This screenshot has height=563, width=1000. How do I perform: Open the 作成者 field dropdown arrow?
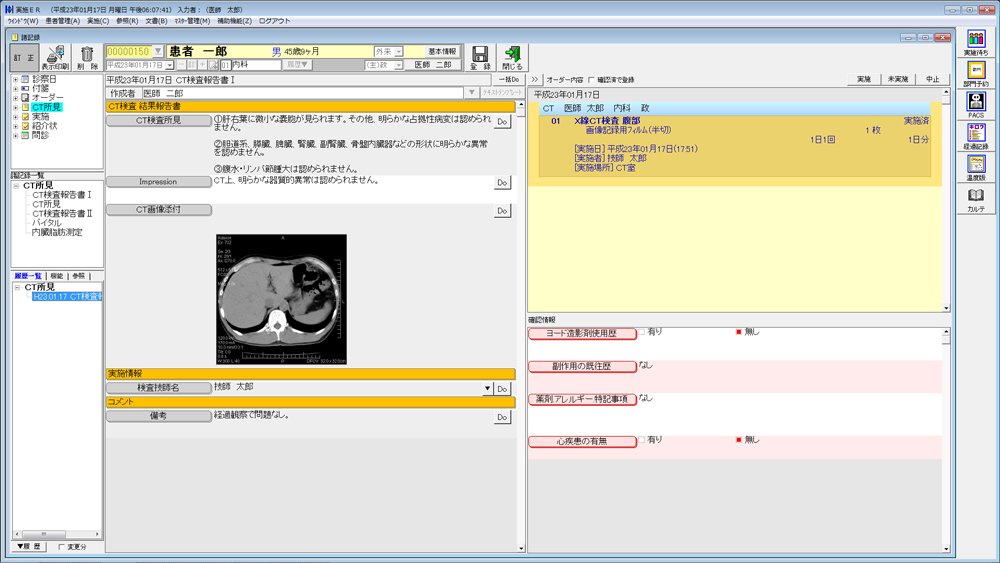pos(471,93)
